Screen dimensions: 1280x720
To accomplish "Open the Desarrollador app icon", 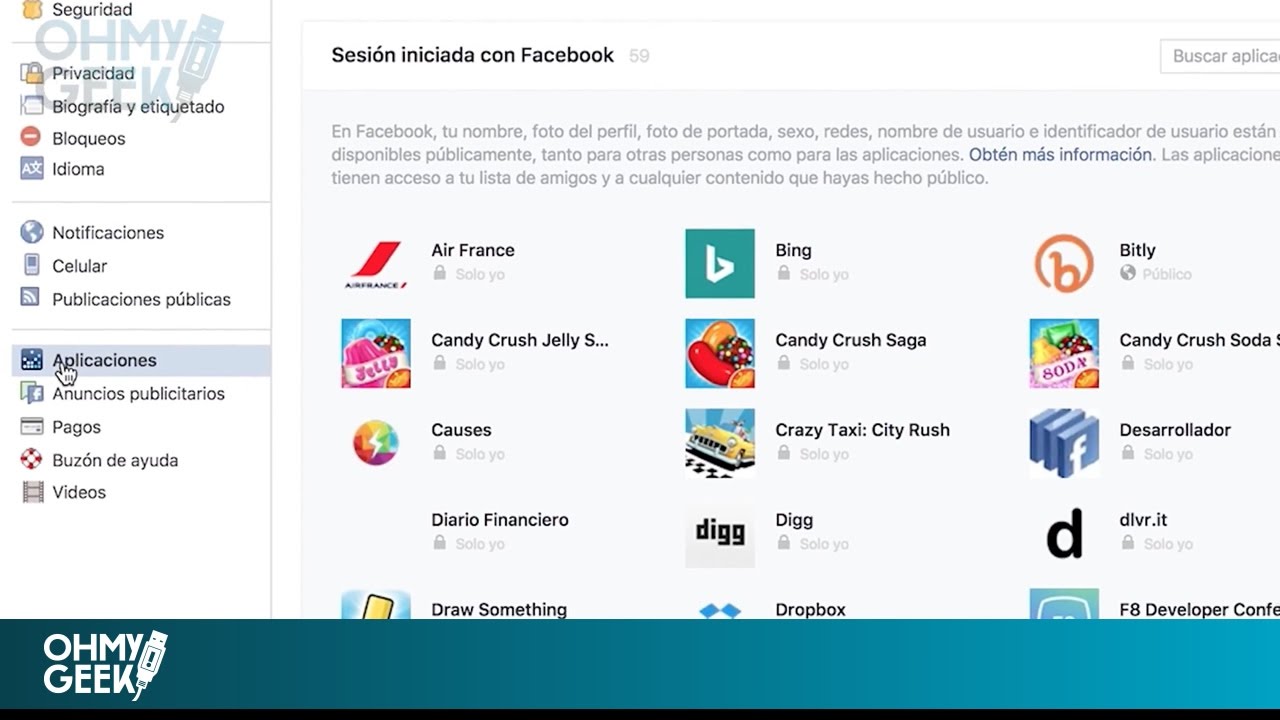I will pos(1064,444).
